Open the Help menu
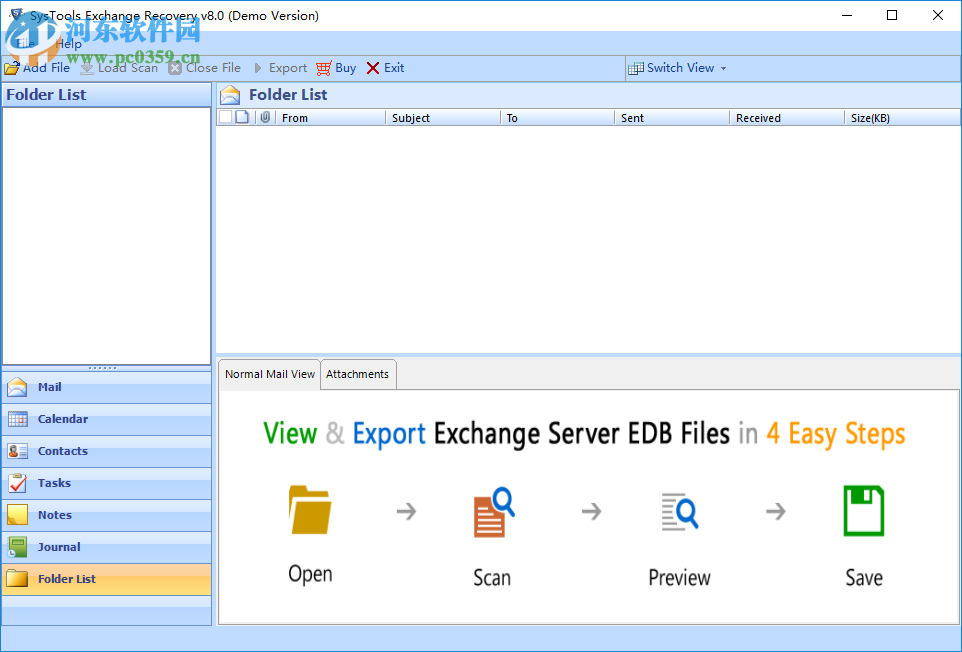The width and height of the screenshot is (962, 652). point(68,44)
